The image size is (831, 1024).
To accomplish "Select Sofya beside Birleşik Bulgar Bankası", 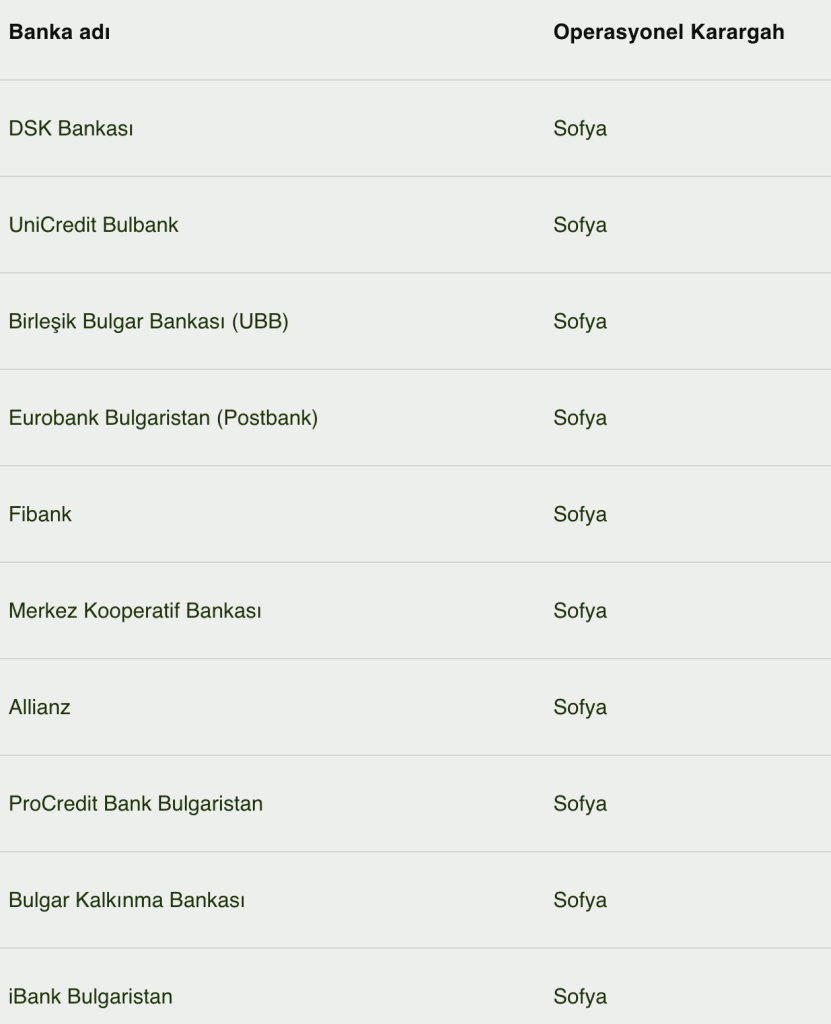I will [580, 321].
